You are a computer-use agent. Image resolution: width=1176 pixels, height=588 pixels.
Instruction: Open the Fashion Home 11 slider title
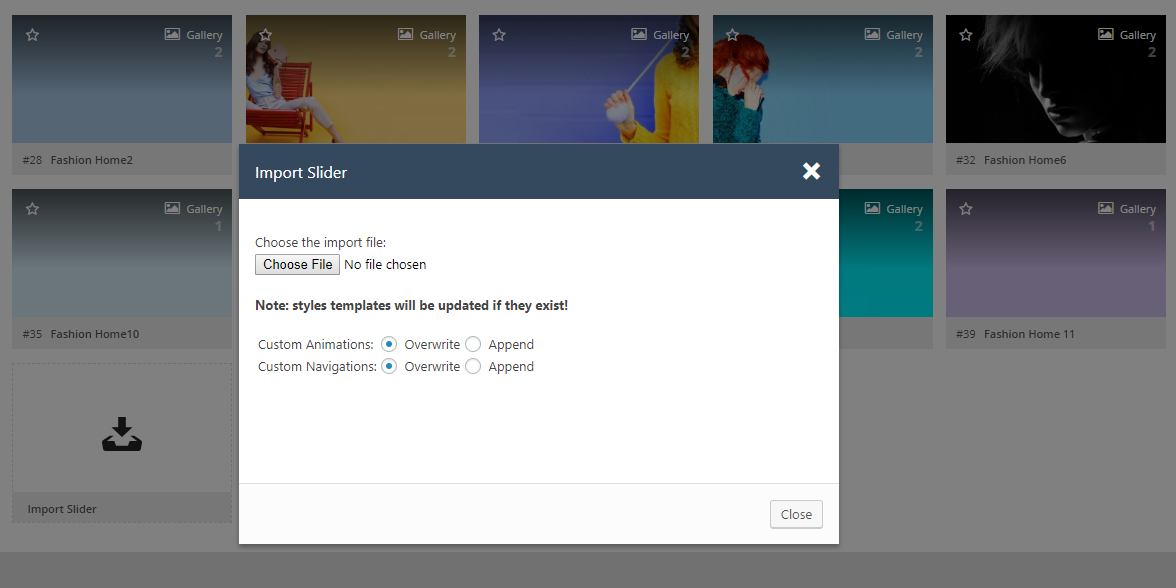click(1029, 334)
